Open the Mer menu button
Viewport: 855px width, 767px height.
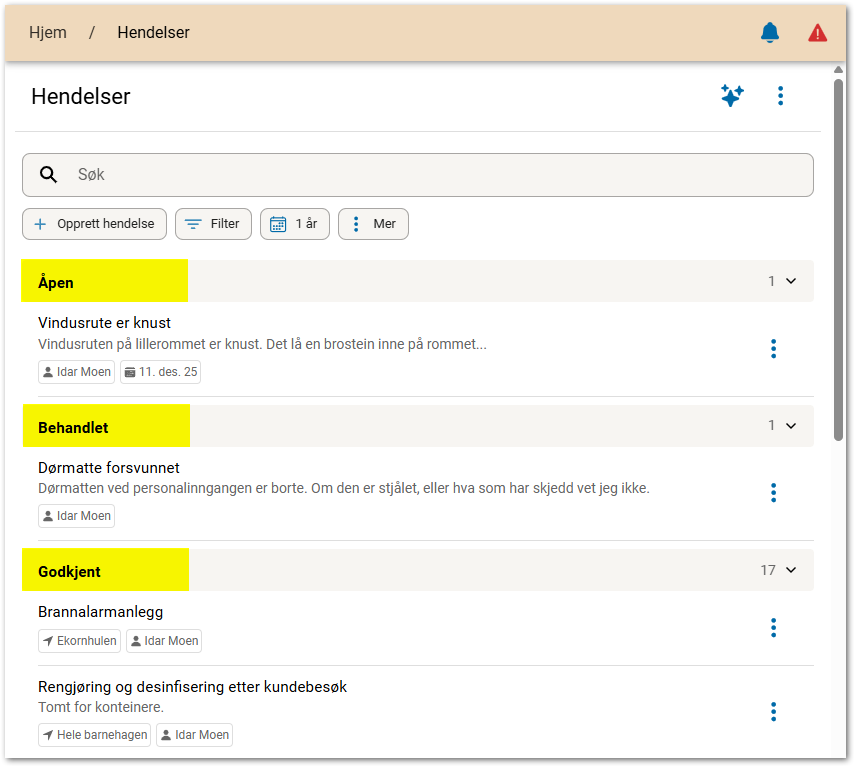373,224
